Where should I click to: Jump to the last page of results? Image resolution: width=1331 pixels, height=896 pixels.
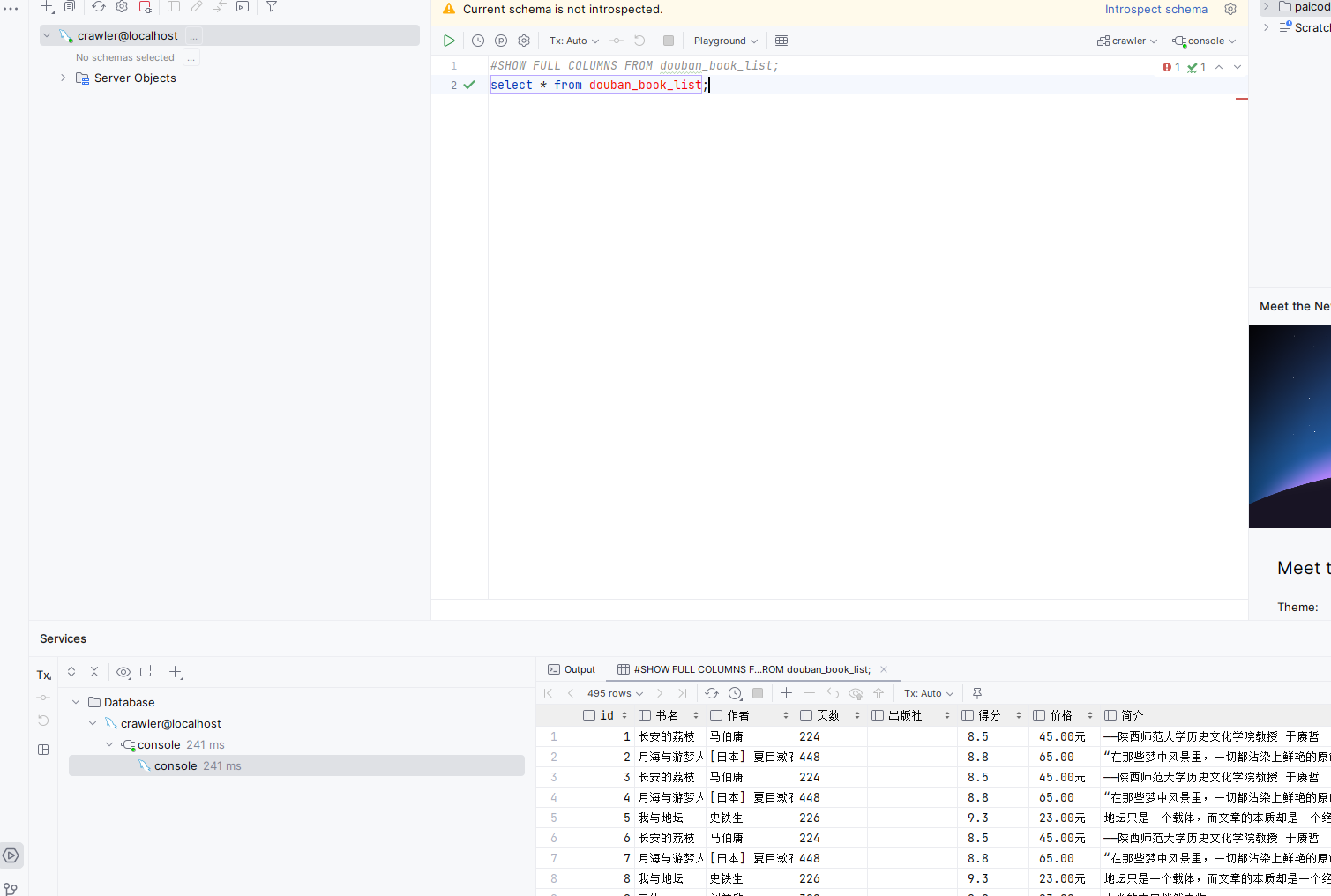683,693
